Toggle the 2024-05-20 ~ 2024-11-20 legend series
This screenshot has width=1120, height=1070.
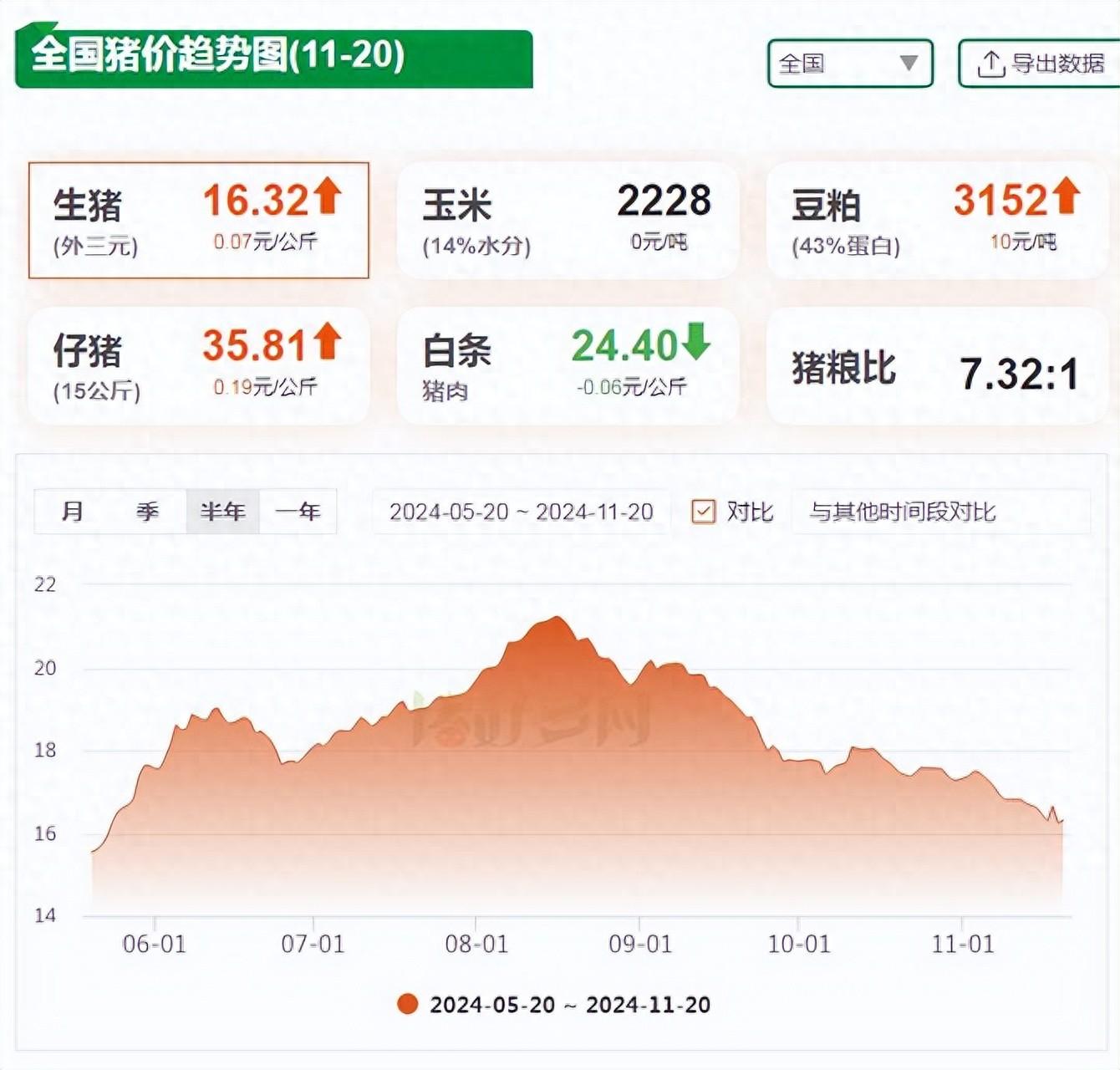click(x=554, y=1004)
